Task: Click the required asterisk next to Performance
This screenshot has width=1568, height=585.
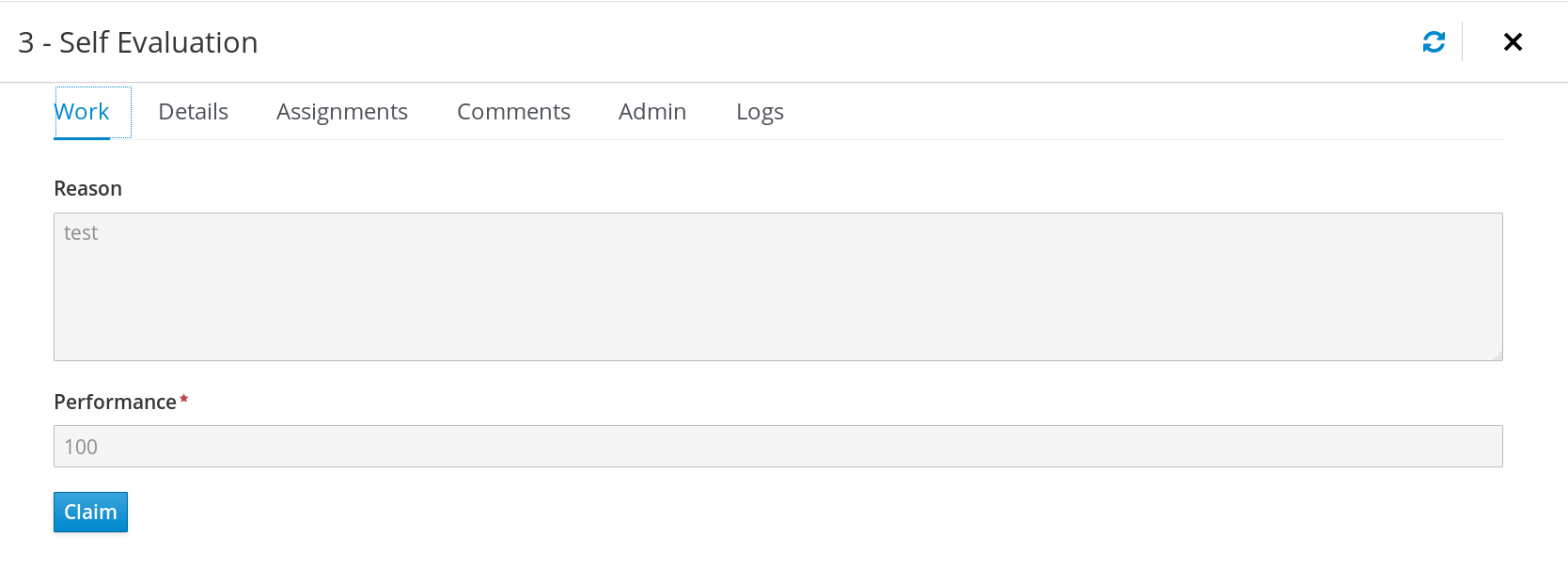Action: pos(182,399)
